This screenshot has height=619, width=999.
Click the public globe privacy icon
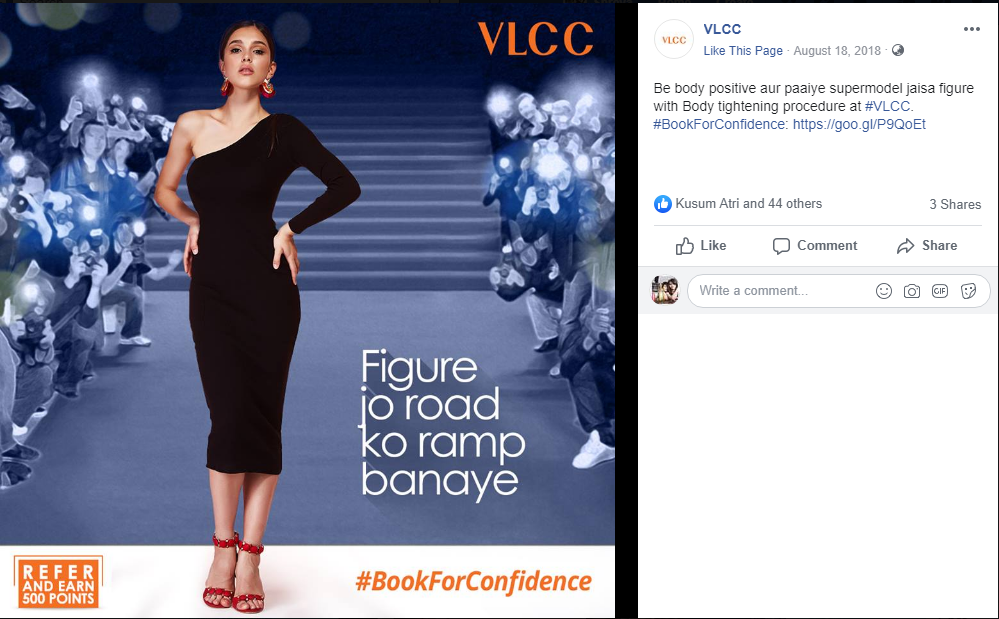pyautogui.click(x=898, y=50)
